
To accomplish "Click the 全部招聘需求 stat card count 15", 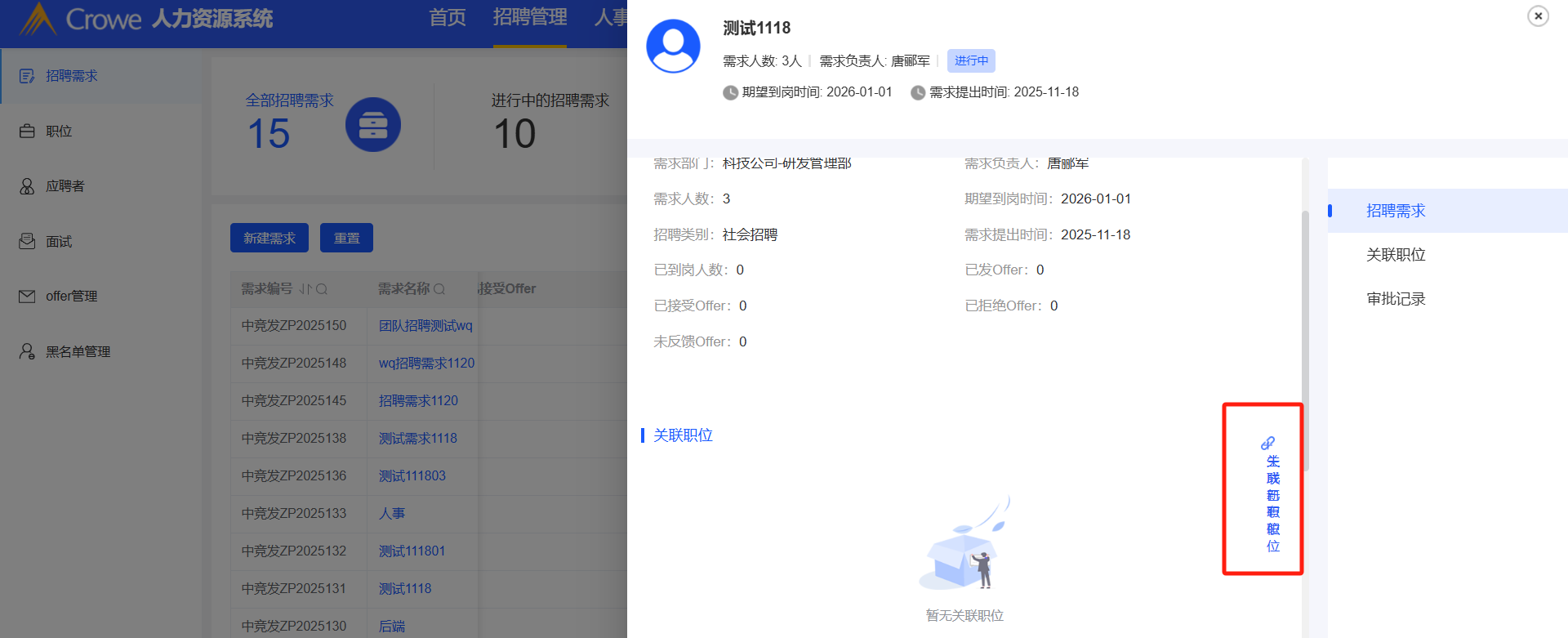I will pyautogui.click(x=269, y=134).
